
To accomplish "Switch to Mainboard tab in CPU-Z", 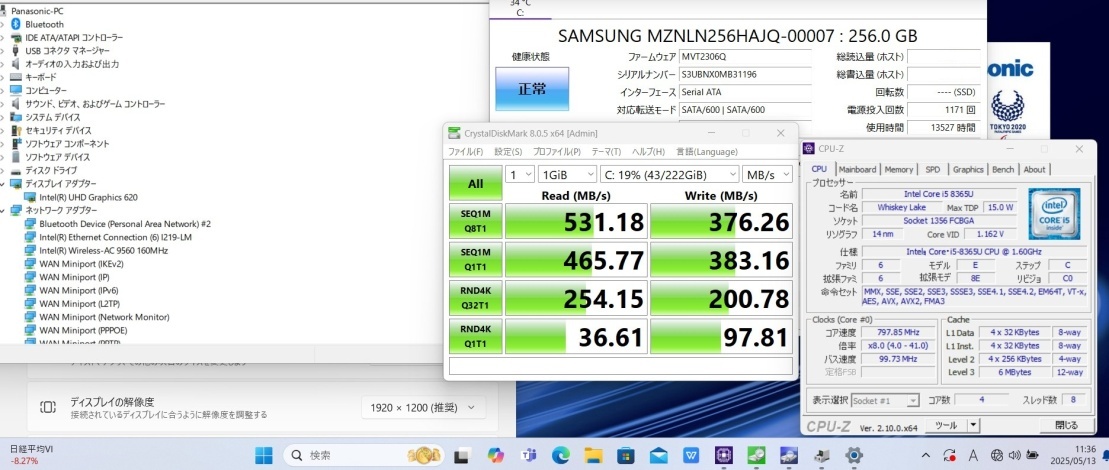I will (857, 170).
